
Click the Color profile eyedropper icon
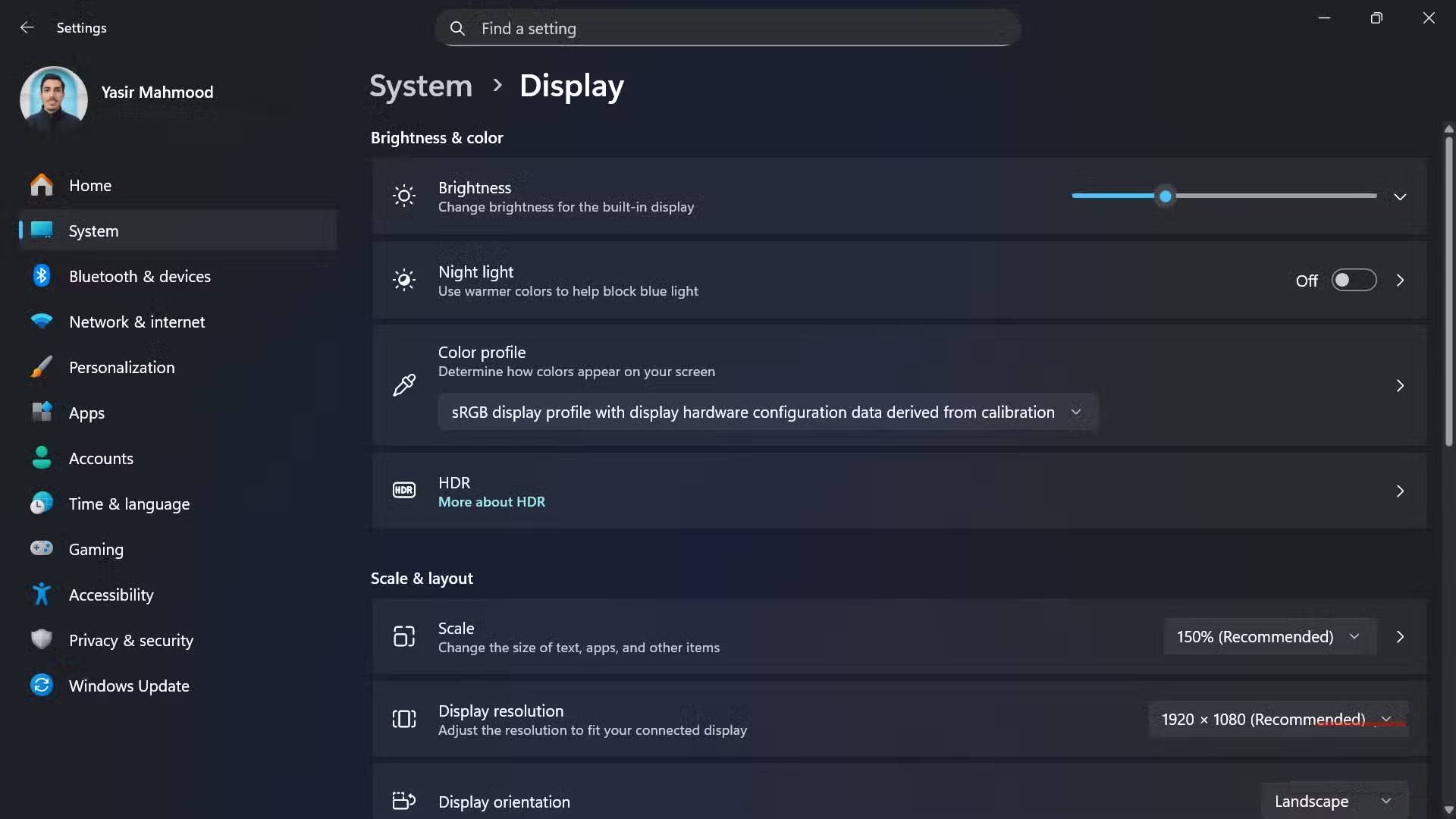404,385
